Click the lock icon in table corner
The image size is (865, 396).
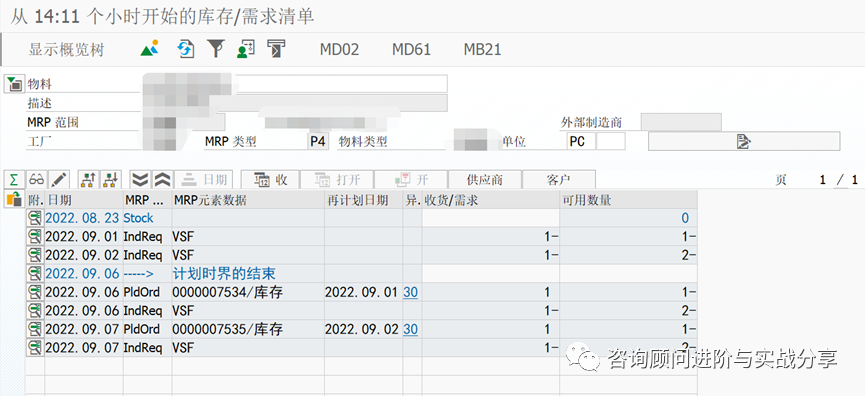click(13, 199)
